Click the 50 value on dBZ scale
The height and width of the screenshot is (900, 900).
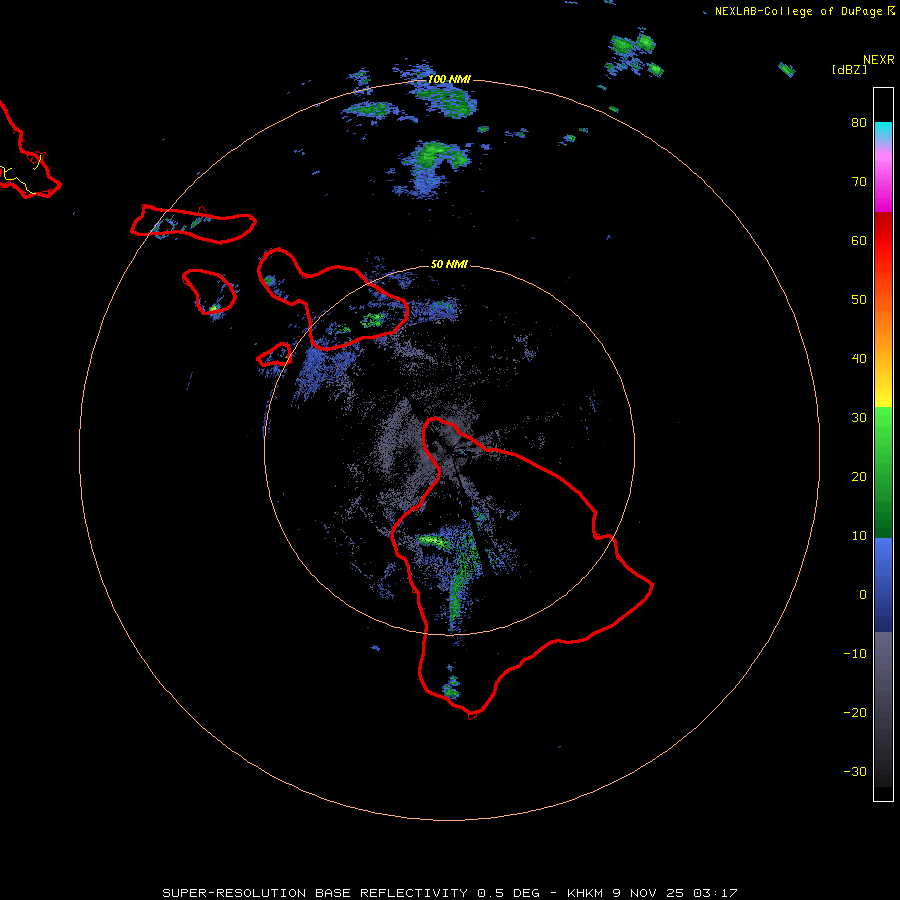point(859,300)
